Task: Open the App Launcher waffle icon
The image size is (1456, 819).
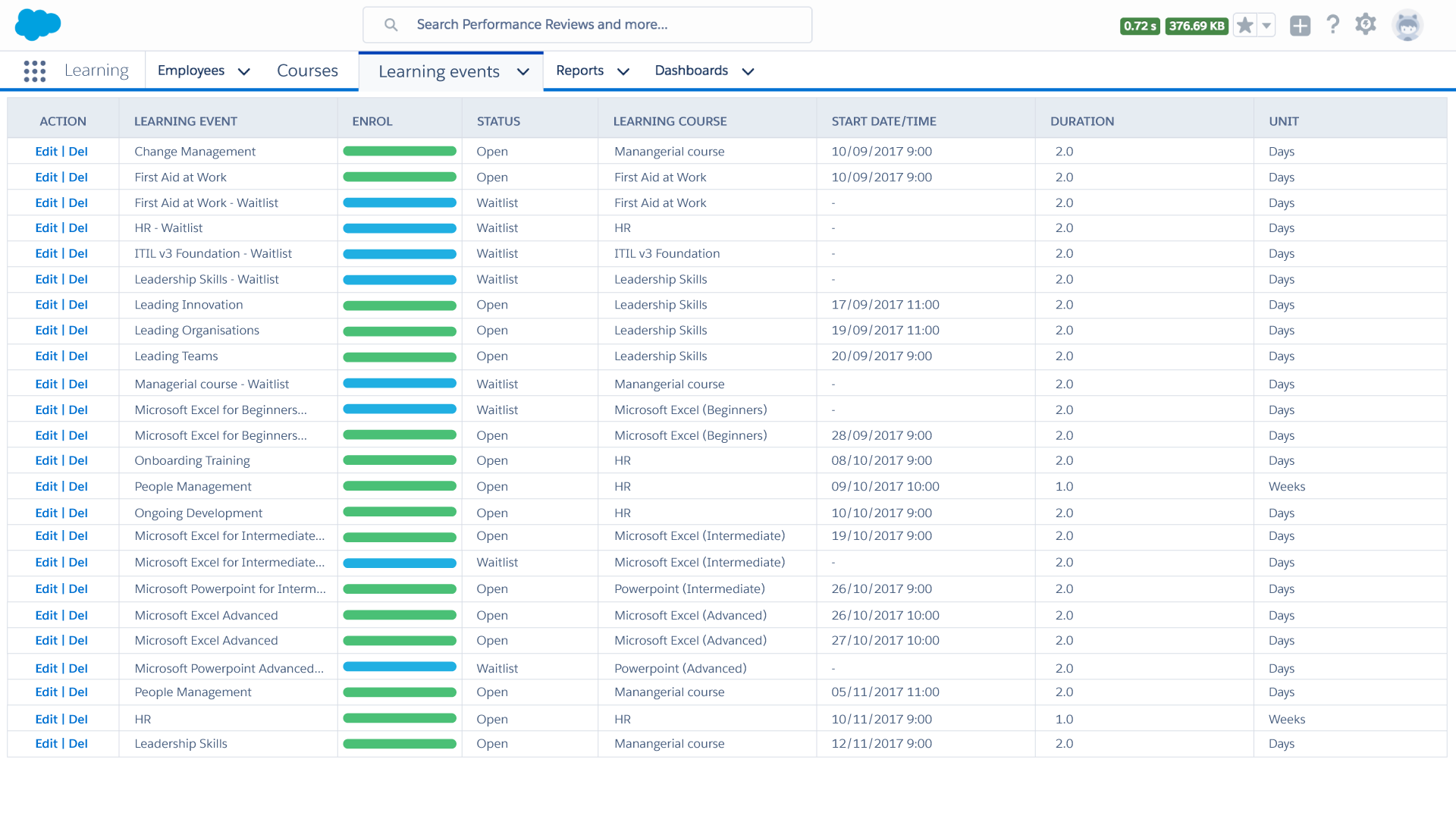Action: pyautogui.click(x=34, y=70)
